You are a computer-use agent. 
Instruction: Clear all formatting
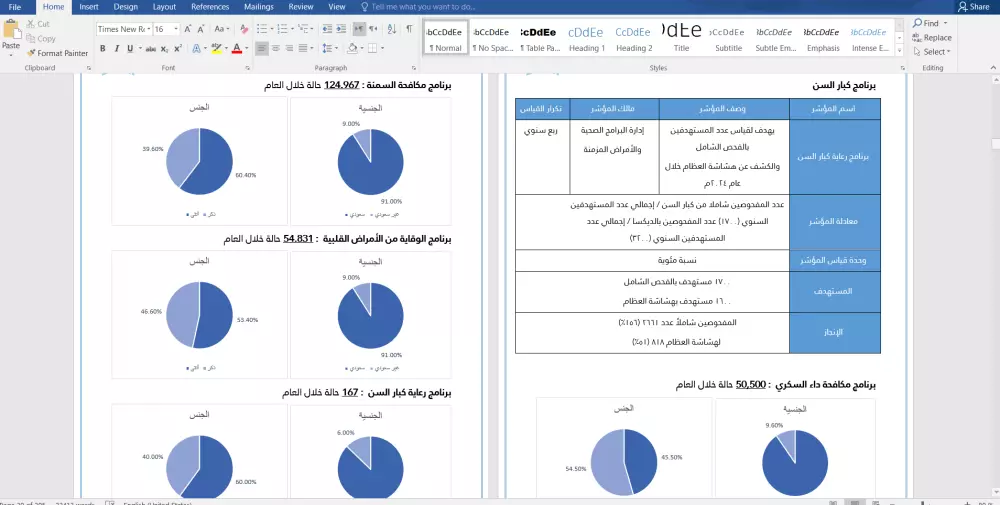coord(244,29)
